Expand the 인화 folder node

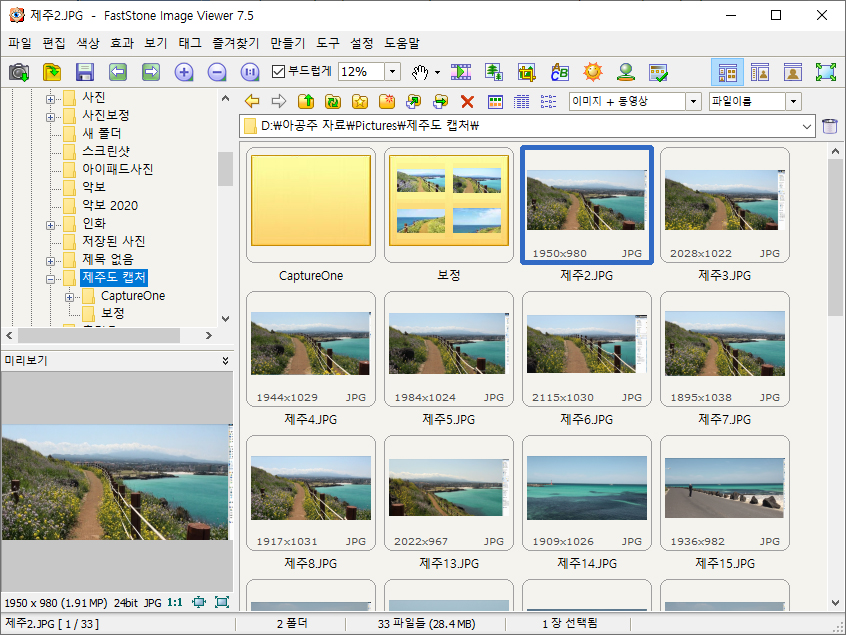(50, 225)
